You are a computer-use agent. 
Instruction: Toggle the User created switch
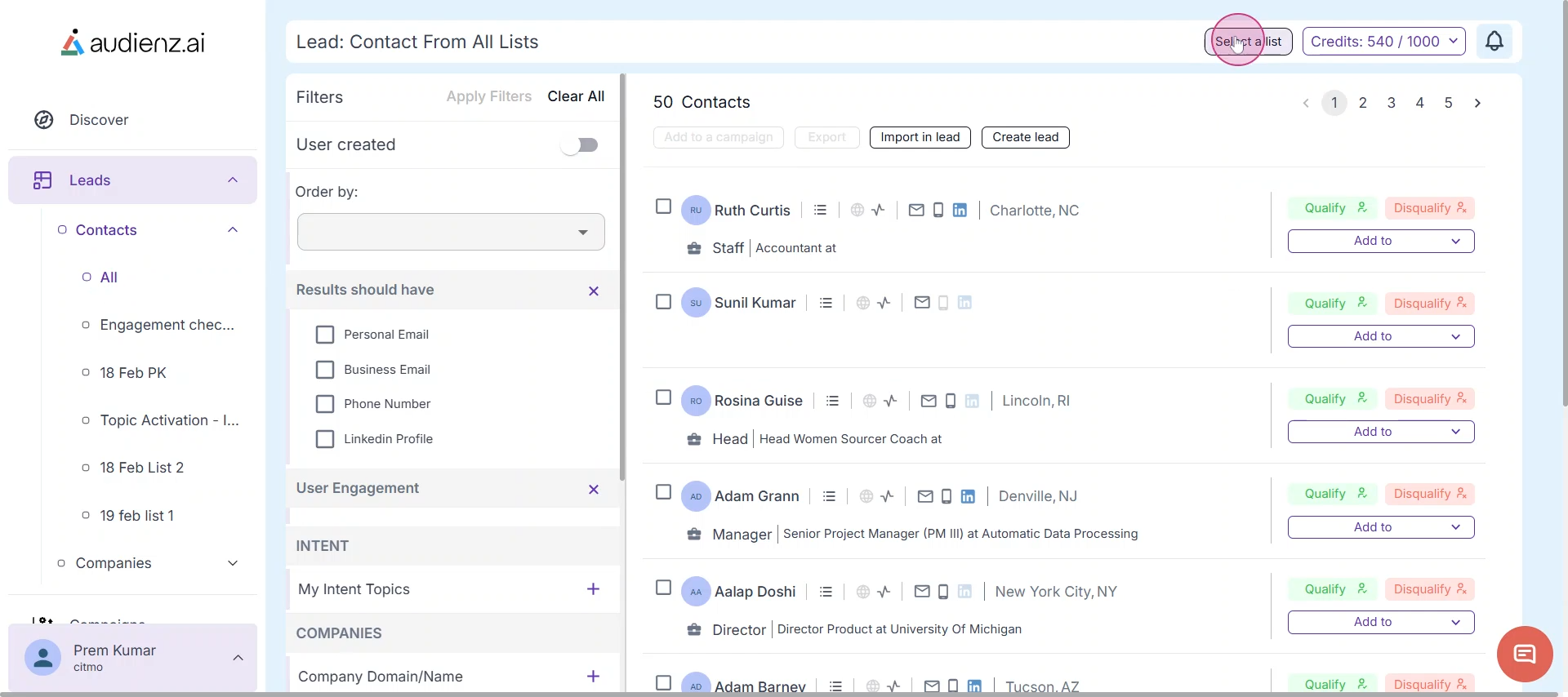580,145
